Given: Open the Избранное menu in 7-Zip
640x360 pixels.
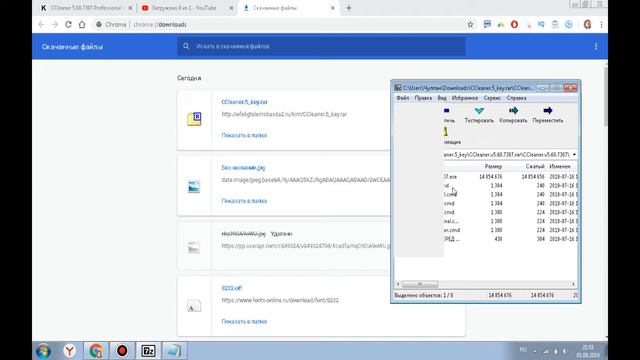Looking at the screenshot, I should [465, 98].
